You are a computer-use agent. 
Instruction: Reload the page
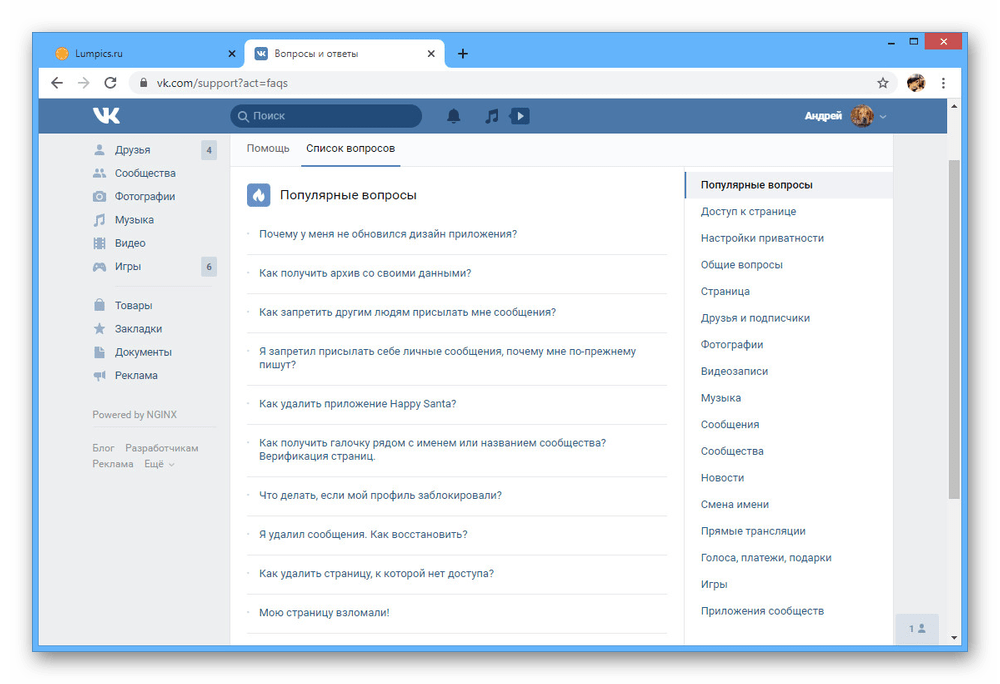coord(110,83)
